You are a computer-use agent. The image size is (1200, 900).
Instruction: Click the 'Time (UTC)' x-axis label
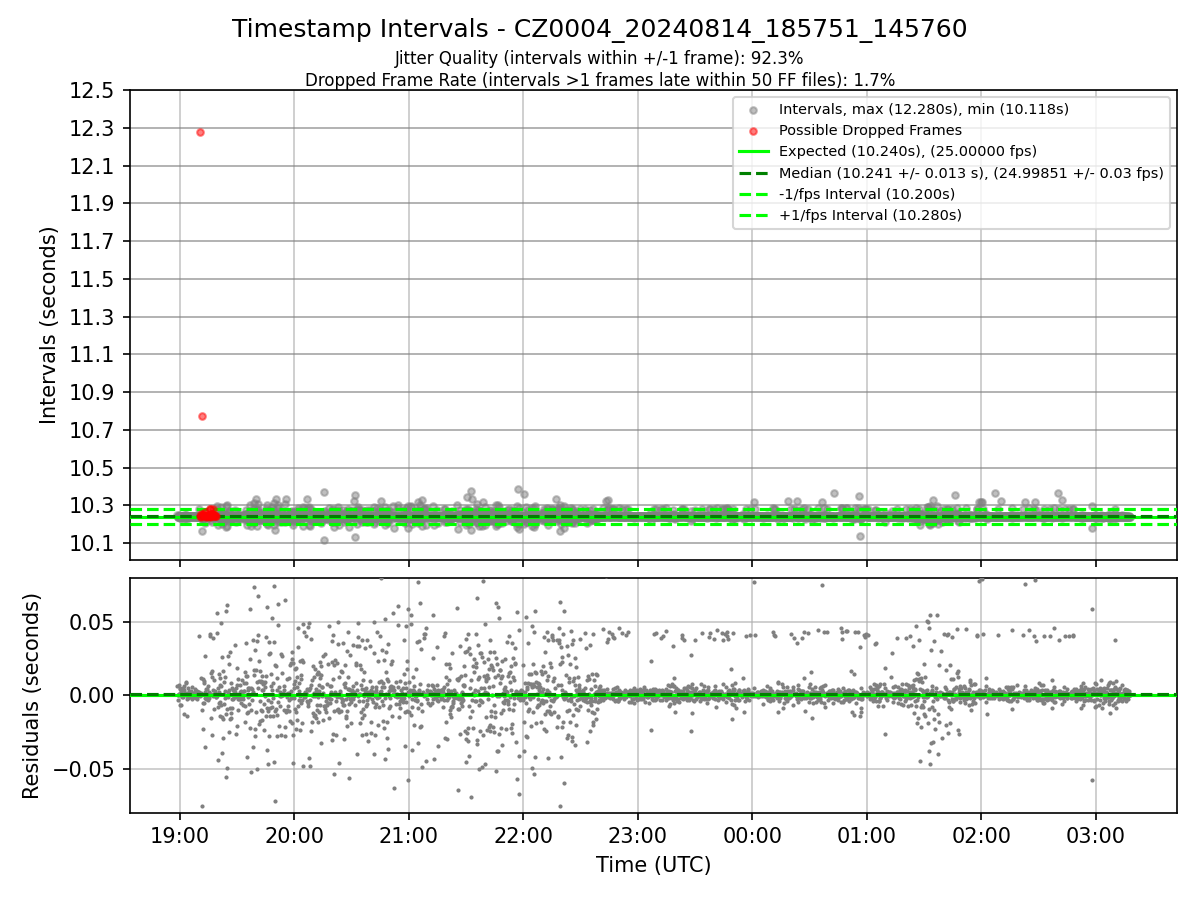point(653,865)
